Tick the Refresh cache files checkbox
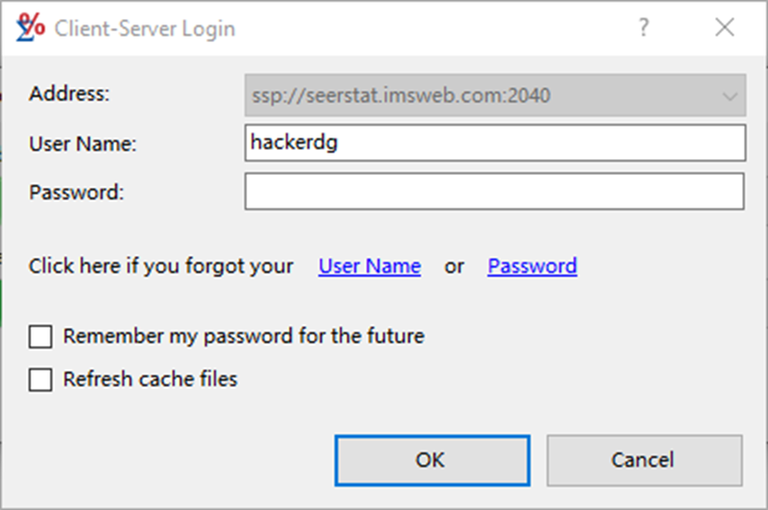This screenshot has width=768, height=510. [x=41, y=380]
